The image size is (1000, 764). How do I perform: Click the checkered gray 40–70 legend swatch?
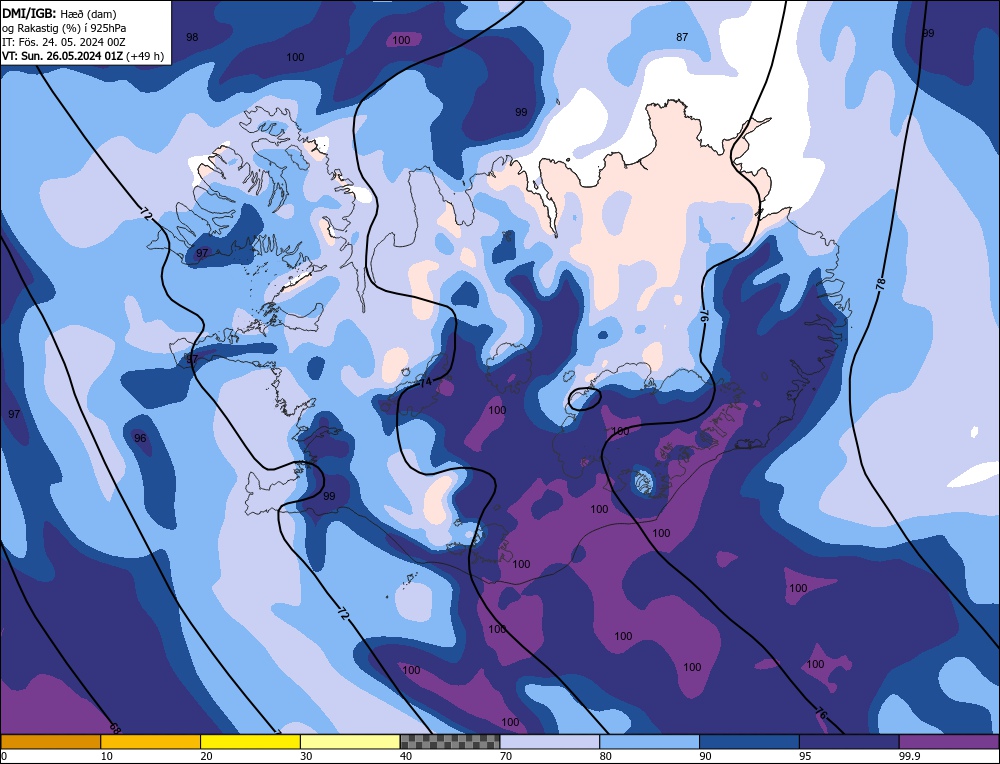450,741
